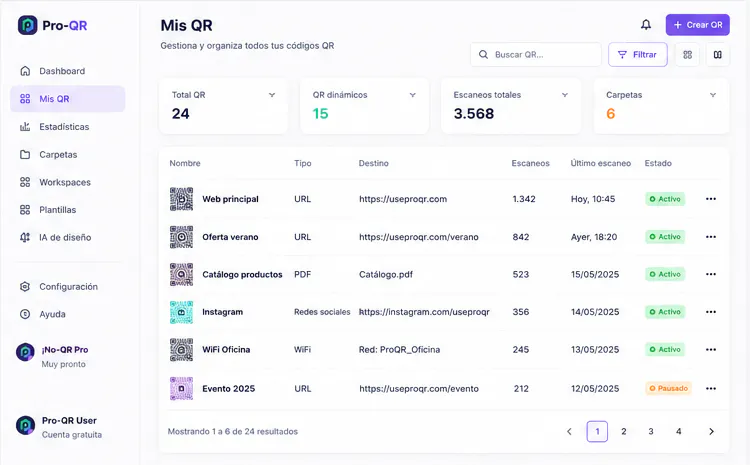Viewport: 750px width, 465px height.
Task: Click the Estadísticas chart icon
Action: (x=25, y=127)
